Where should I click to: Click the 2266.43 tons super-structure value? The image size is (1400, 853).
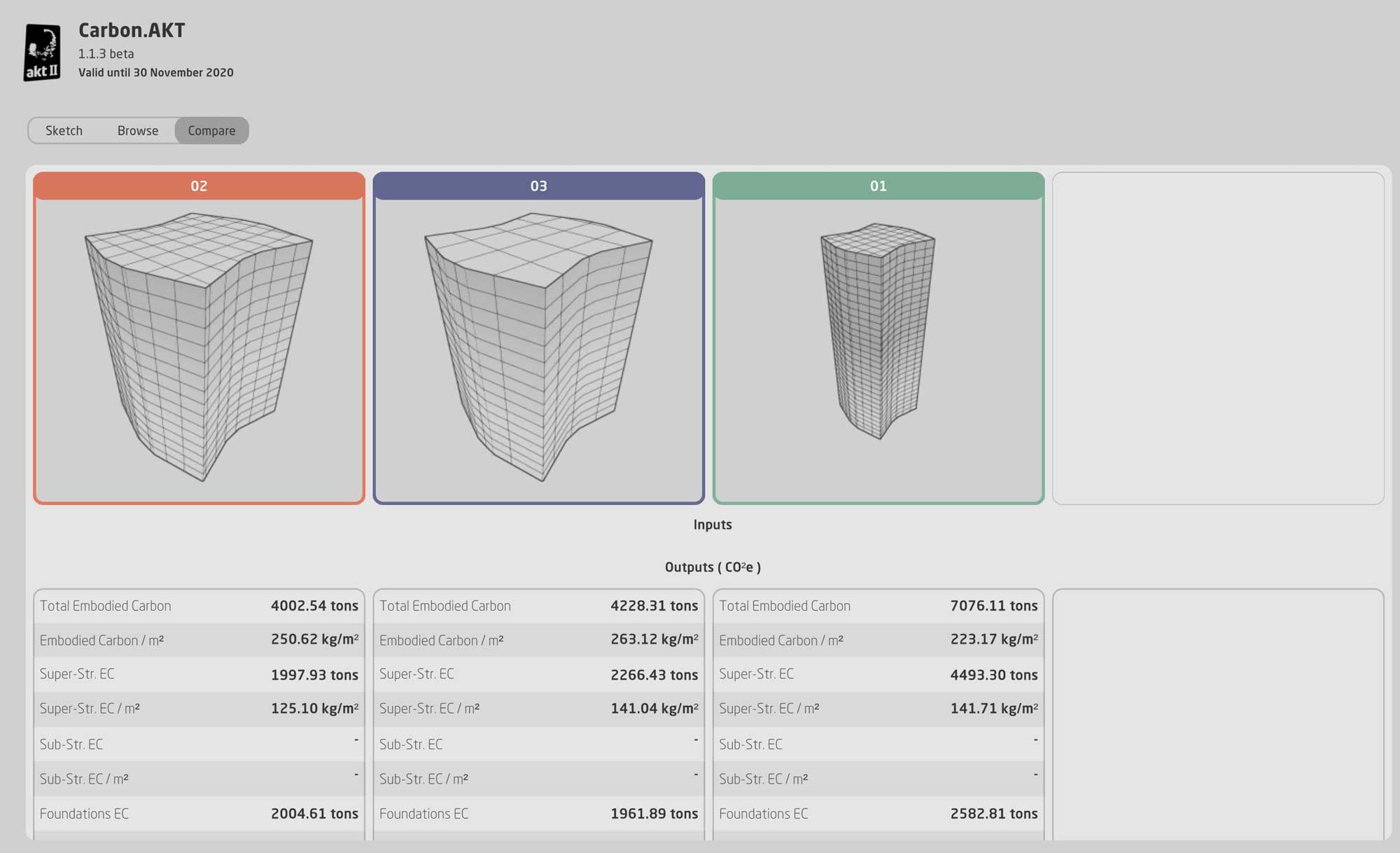click(x=654, y=675)
